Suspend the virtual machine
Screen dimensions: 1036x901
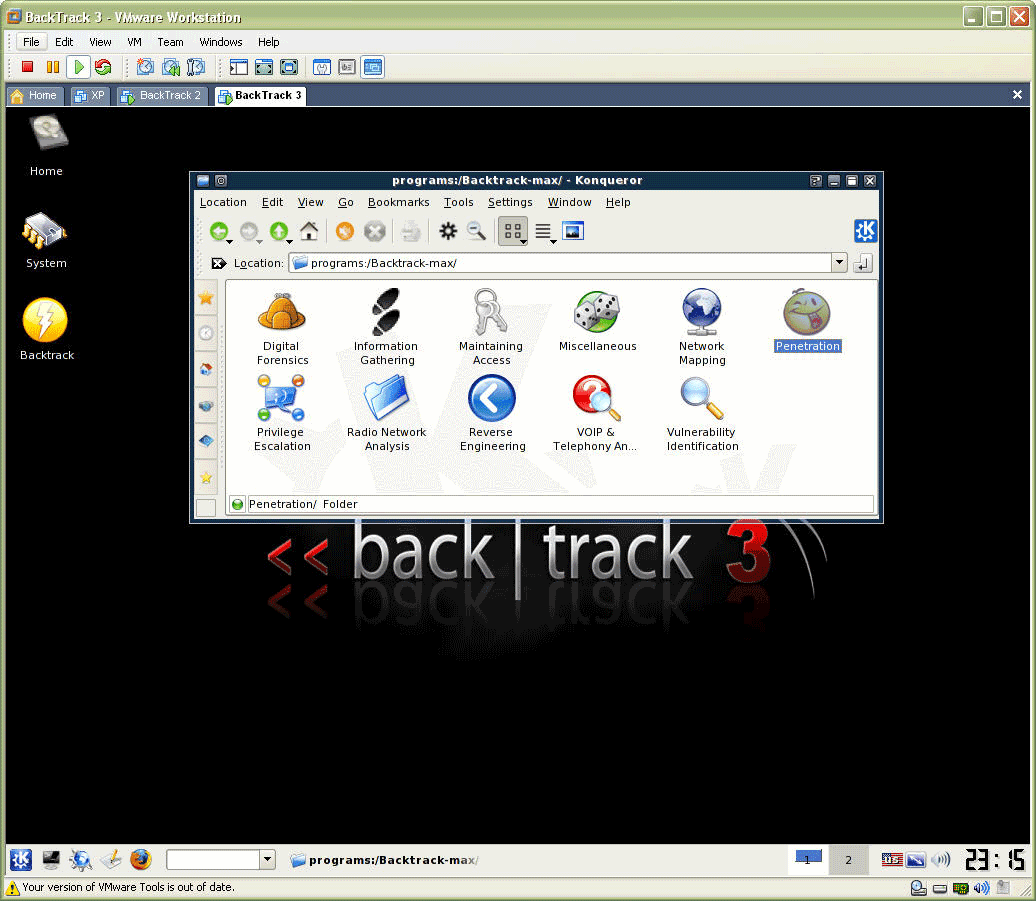[x=54, y=67]
